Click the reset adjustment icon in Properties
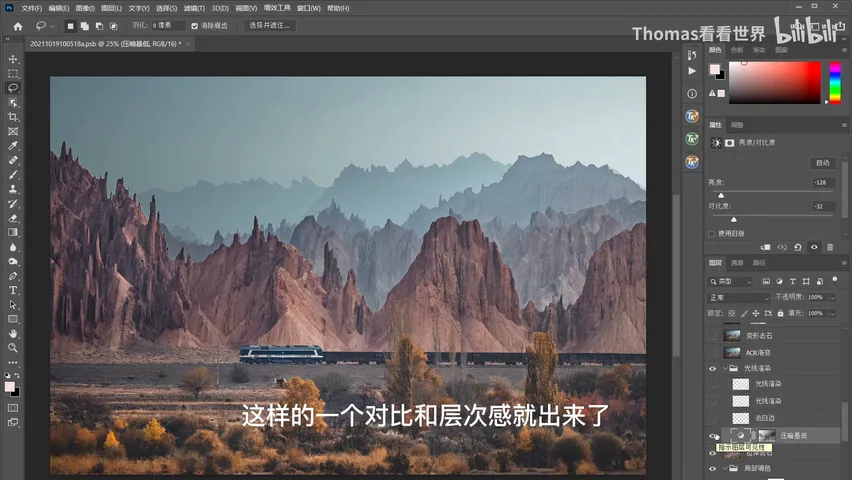The height and width of the screenshot is (480, 852). pyautogui.click(x=798, y=247)
